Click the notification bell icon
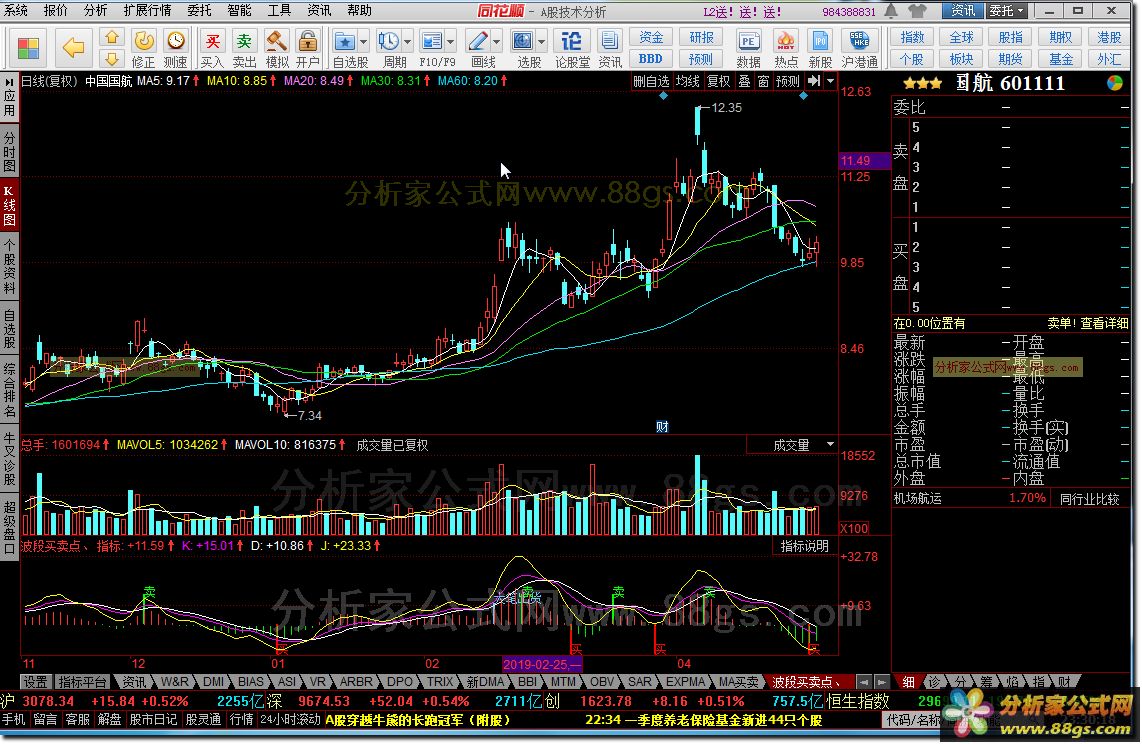This screenshot has width=1142, height=744. pyautogui.click(x=891, y=11)
